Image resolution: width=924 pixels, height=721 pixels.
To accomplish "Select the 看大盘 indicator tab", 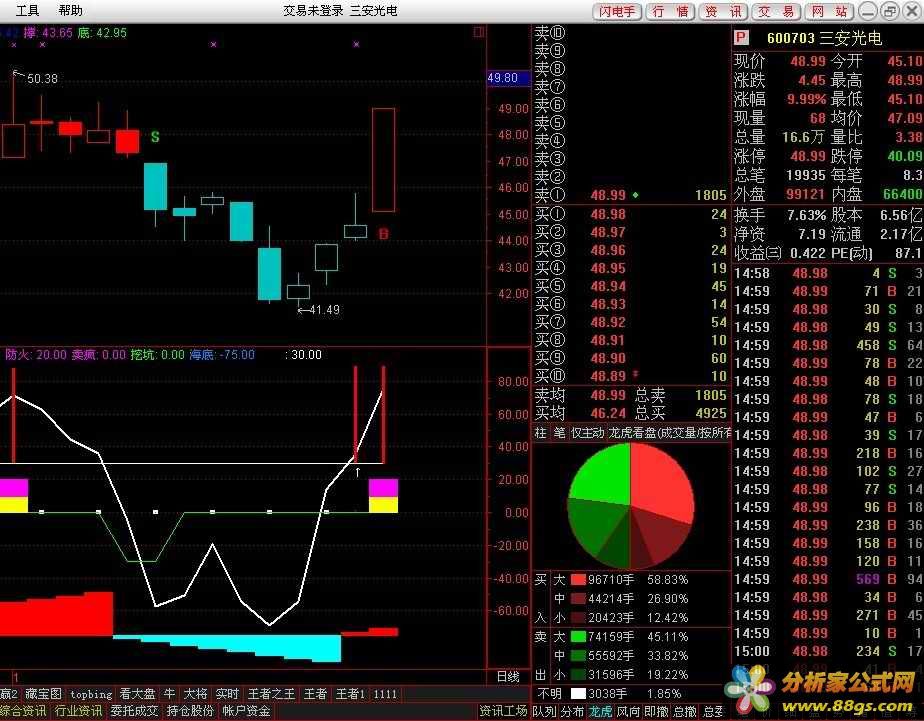I will (x=137, y=694).
